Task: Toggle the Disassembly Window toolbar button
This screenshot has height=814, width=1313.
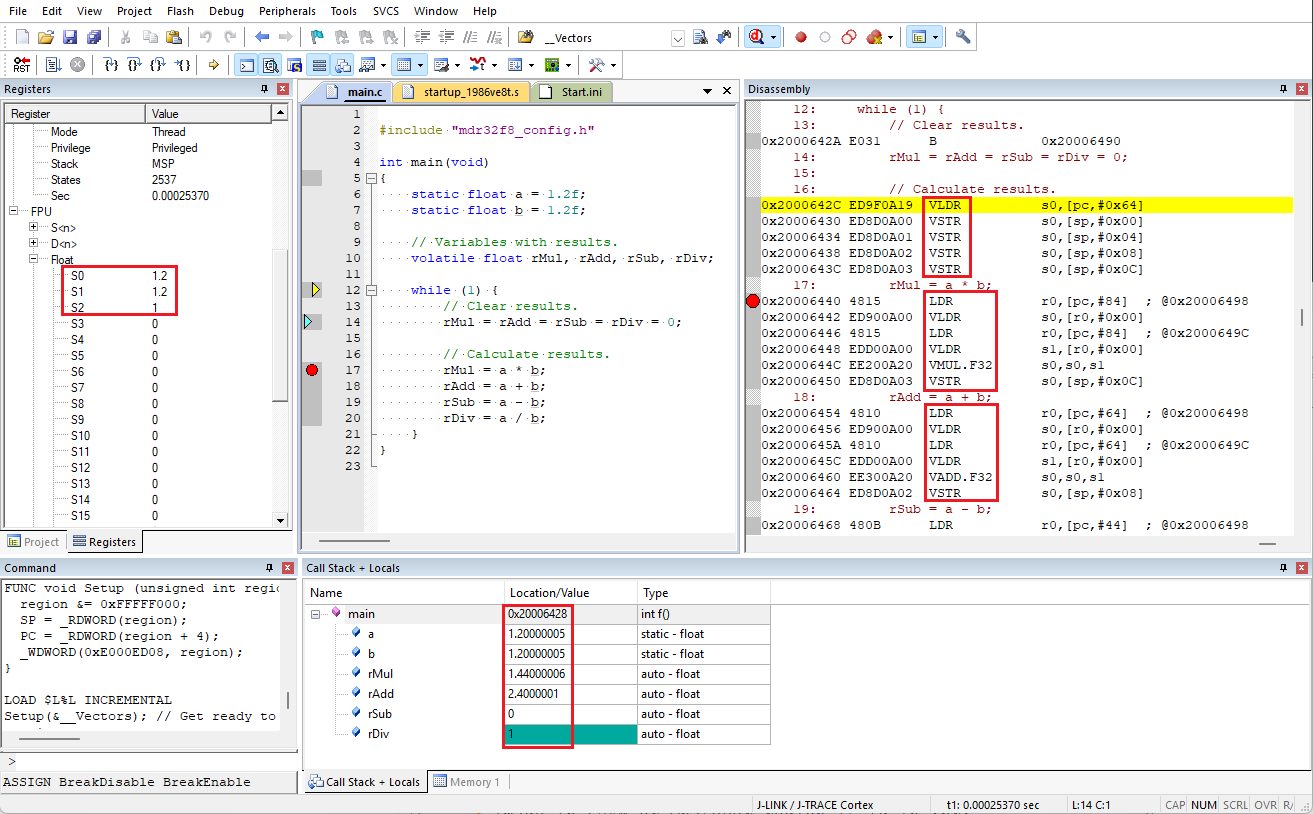Action: click(271, 65)
